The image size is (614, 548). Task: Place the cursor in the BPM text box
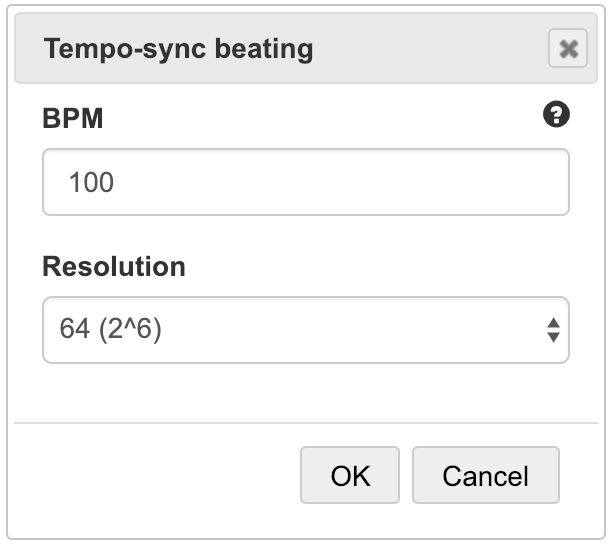coord(305,183)
